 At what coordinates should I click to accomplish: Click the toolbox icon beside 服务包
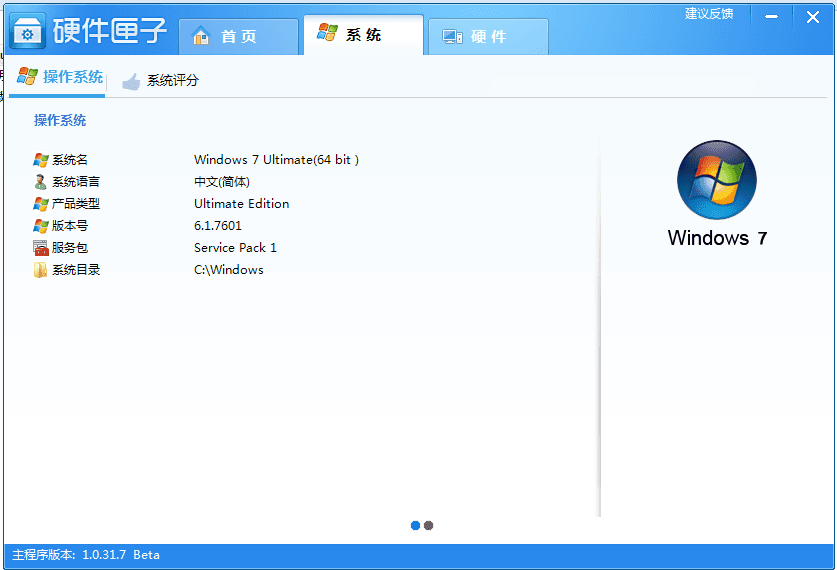click(x=41, y=248)
